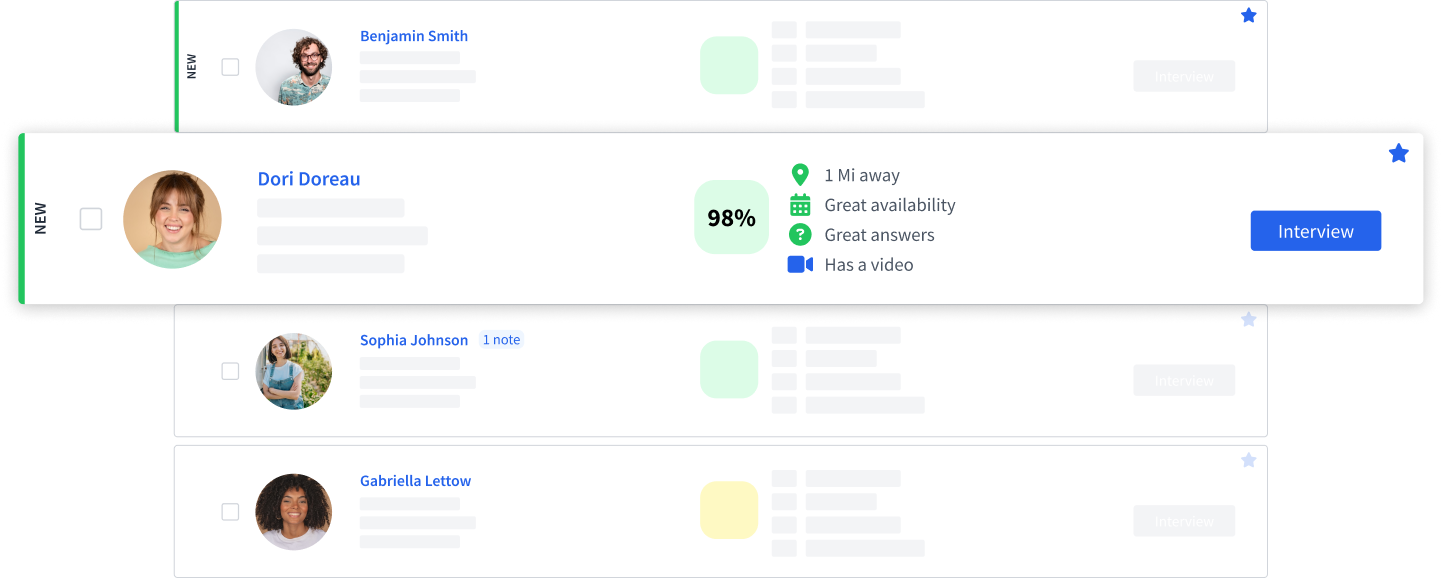Mark Gabriella Lettow's checkbox
The image size is (1442, 578).
pyautogui.click(x=230, y=512)
